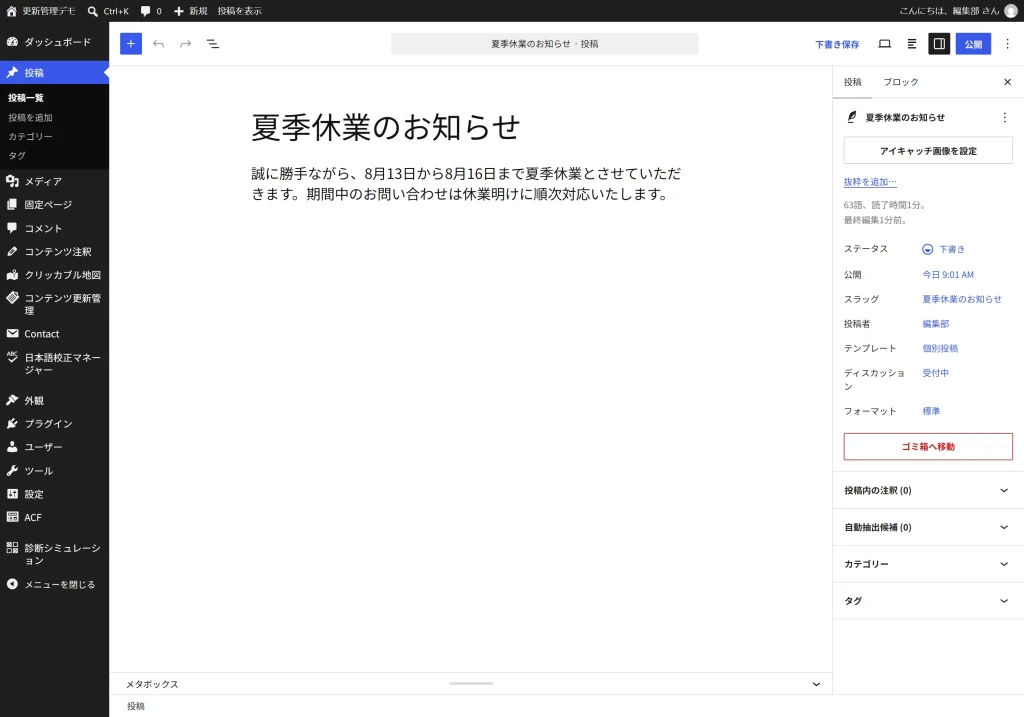Collapse menu with メニューを閉じる
Screen dimensions: 1024x717
point(54,584)
